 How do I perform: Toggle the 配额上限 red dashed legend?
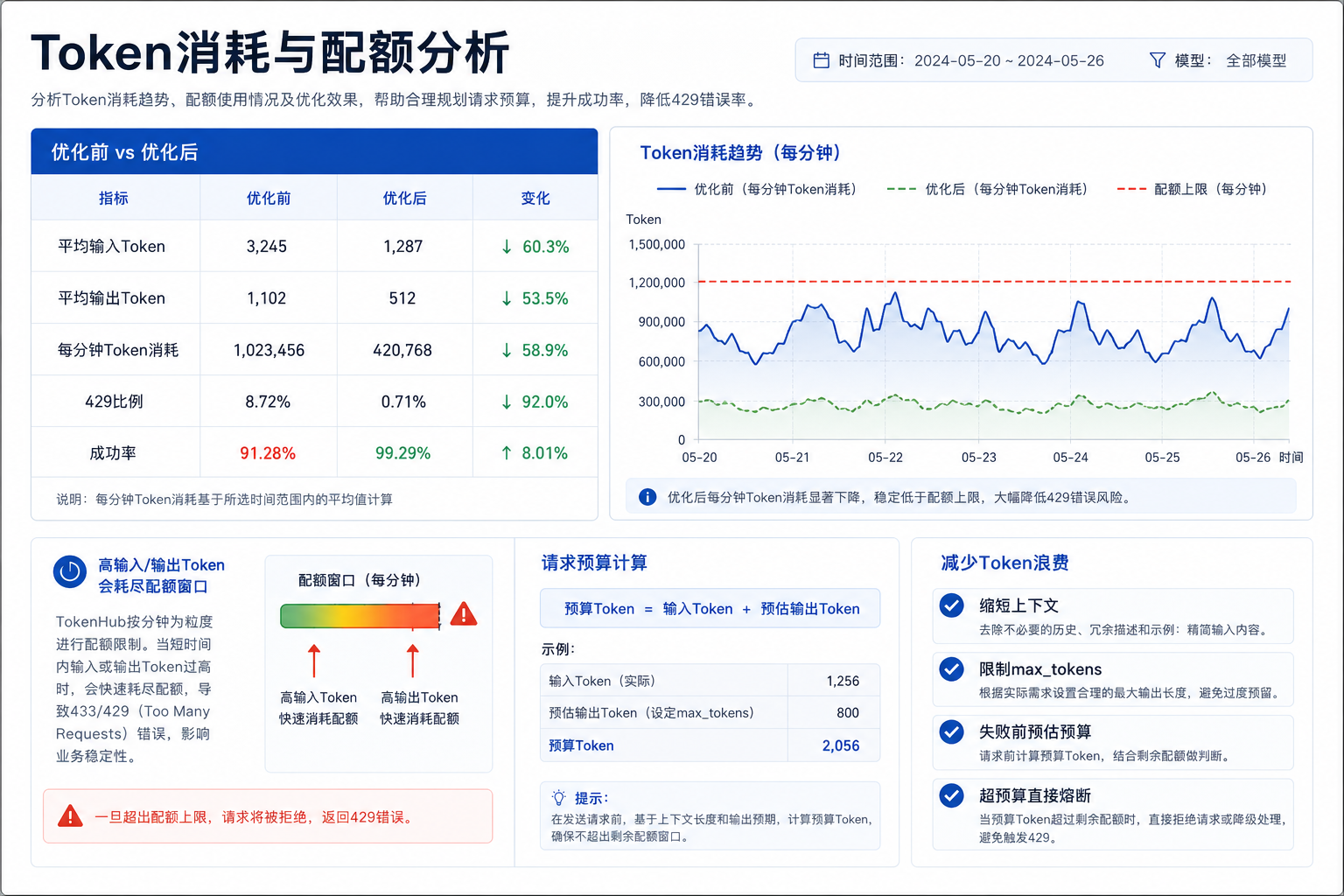pos(1192,189)
